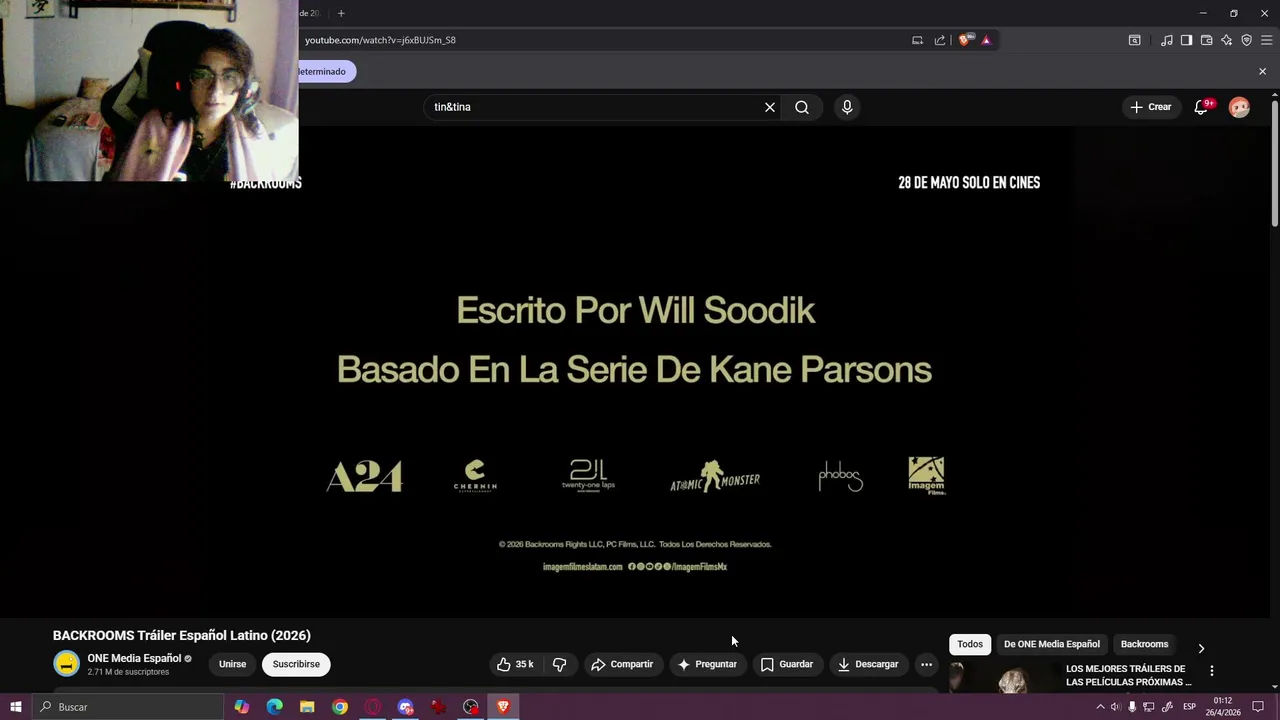Screen dimensions: 1280x720
Task: Toggle the browser sidebar panel
Action: [x=1186, y=40]
